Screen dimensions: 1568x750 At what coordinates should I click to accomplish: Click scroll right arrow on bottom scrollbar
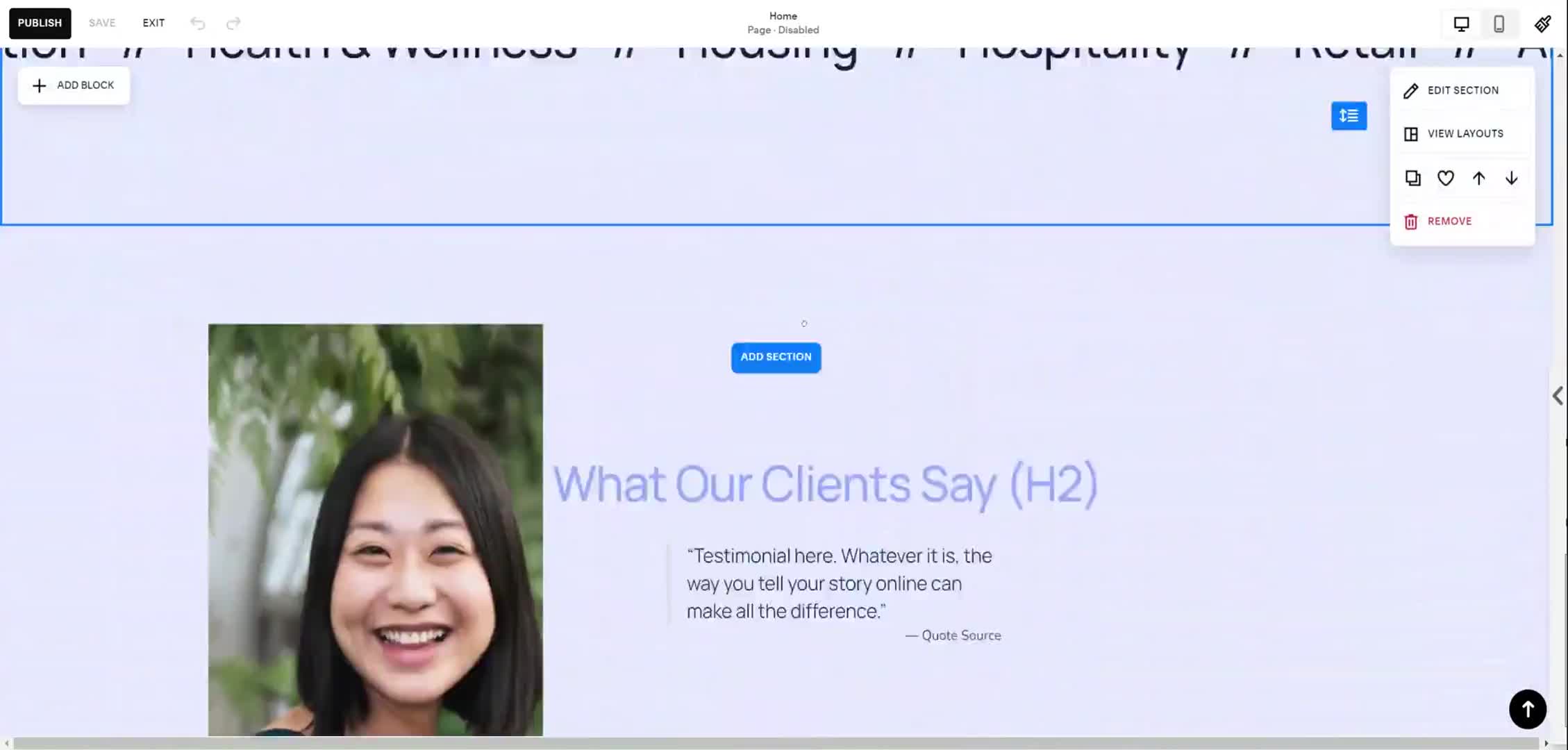(1546, 743)
